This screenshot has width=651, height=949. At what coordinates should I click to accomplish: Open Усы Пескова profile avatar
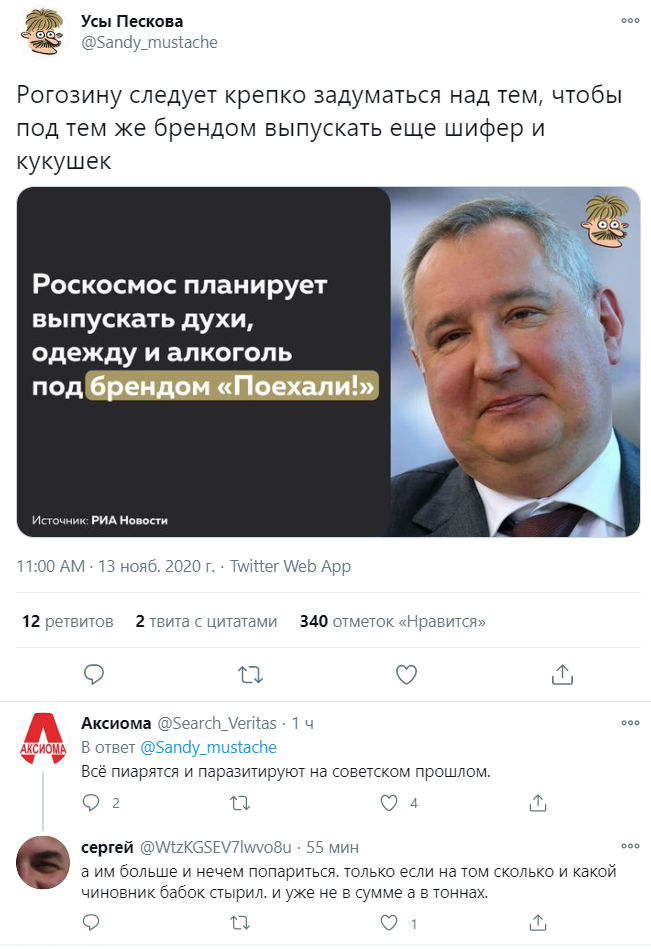coord(42,32)
